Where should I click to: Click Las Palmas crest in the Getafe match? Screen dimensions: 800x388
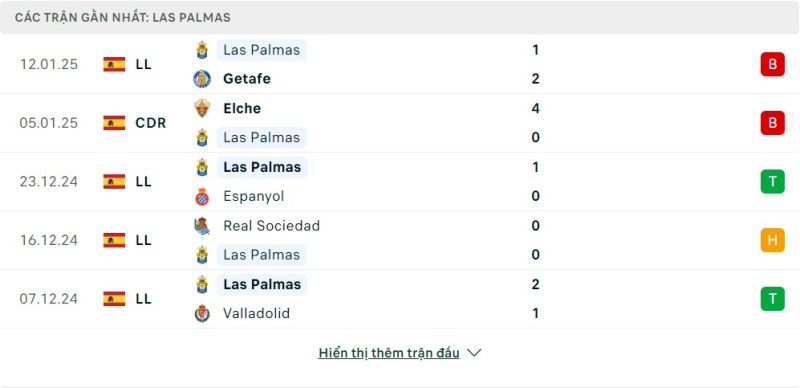(202, 50)
